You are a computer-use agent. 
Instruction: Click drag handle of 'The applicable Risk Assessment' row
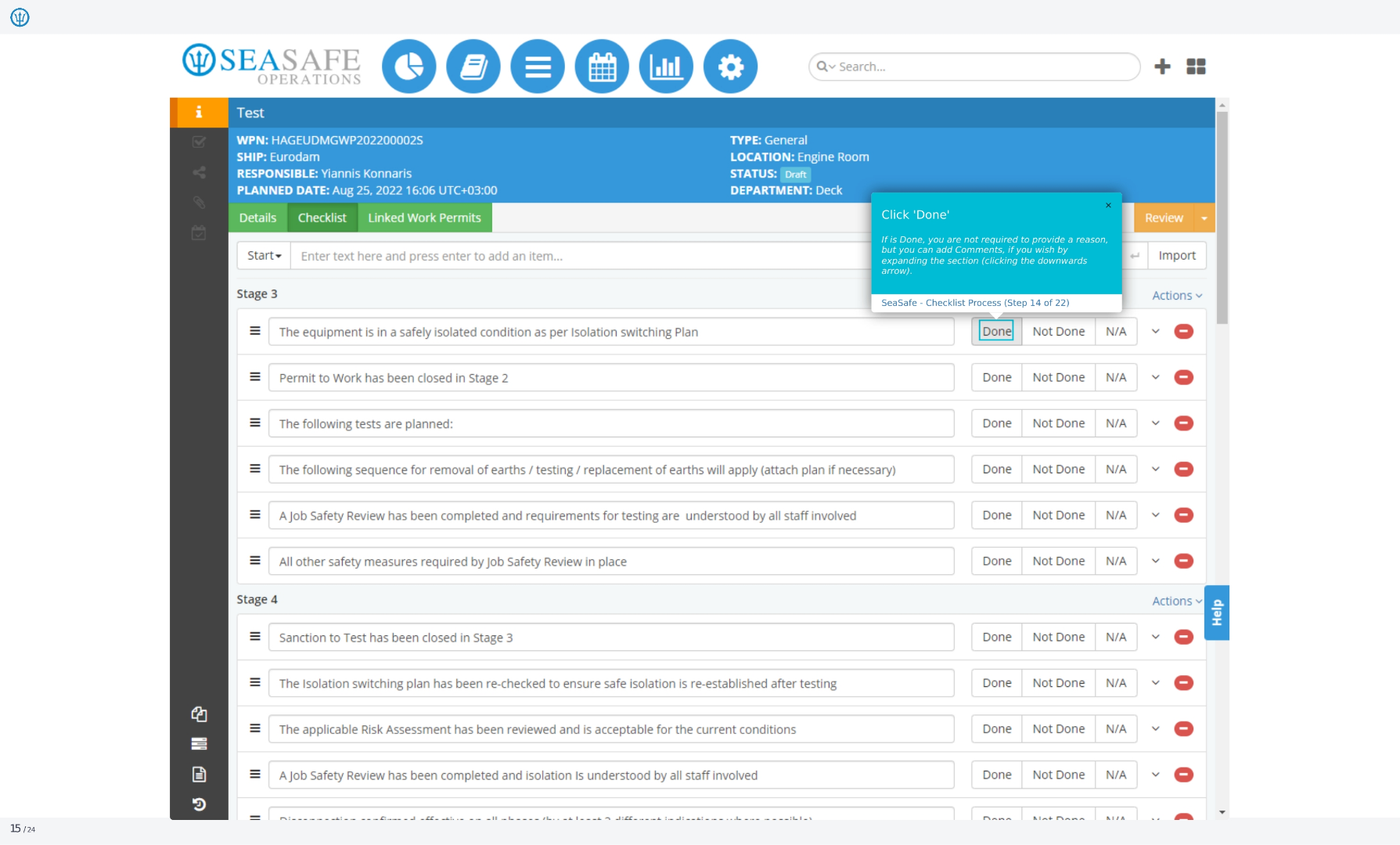[255, 728]
